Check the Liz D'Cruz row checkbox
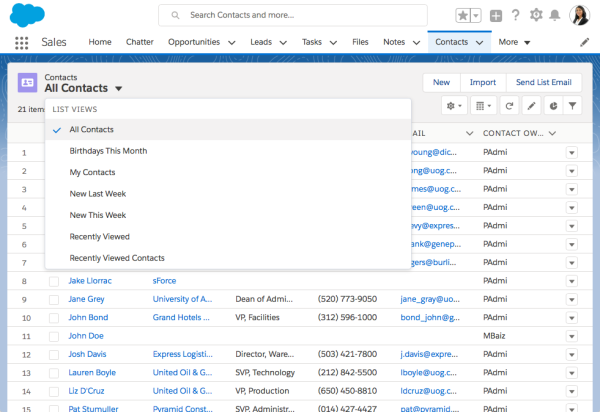 (x=54, y=392)
